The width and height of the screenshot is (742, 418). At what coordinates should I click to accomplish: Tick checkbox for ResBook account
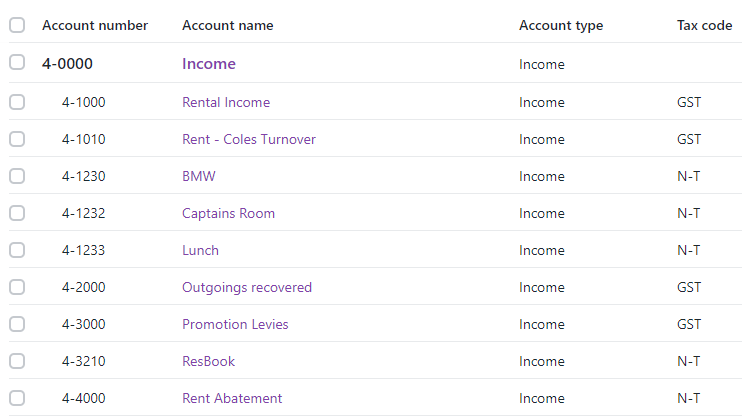click(x=17, y=361)
